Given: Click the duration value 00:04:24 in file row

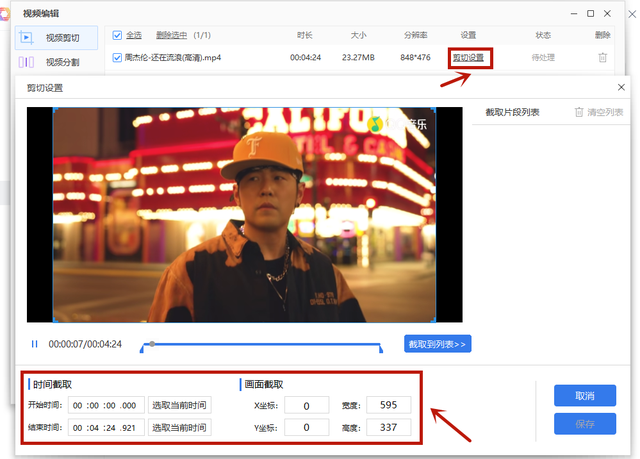Looking at the screenshot, I should (305, 58).
